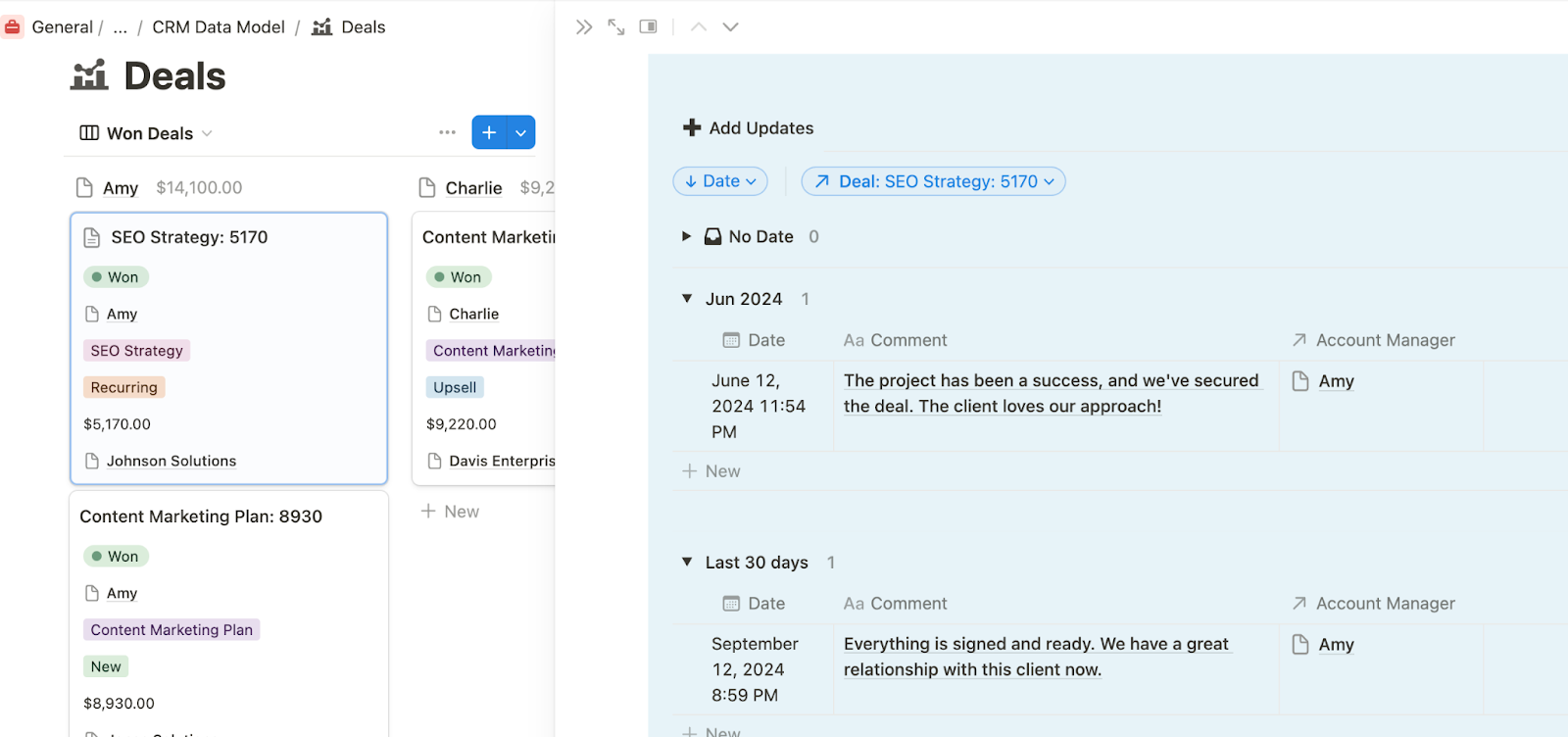
Task: Open the 'Everything is signed and ready' comment
Action: pyautogui.click(x=1036, y=657)
